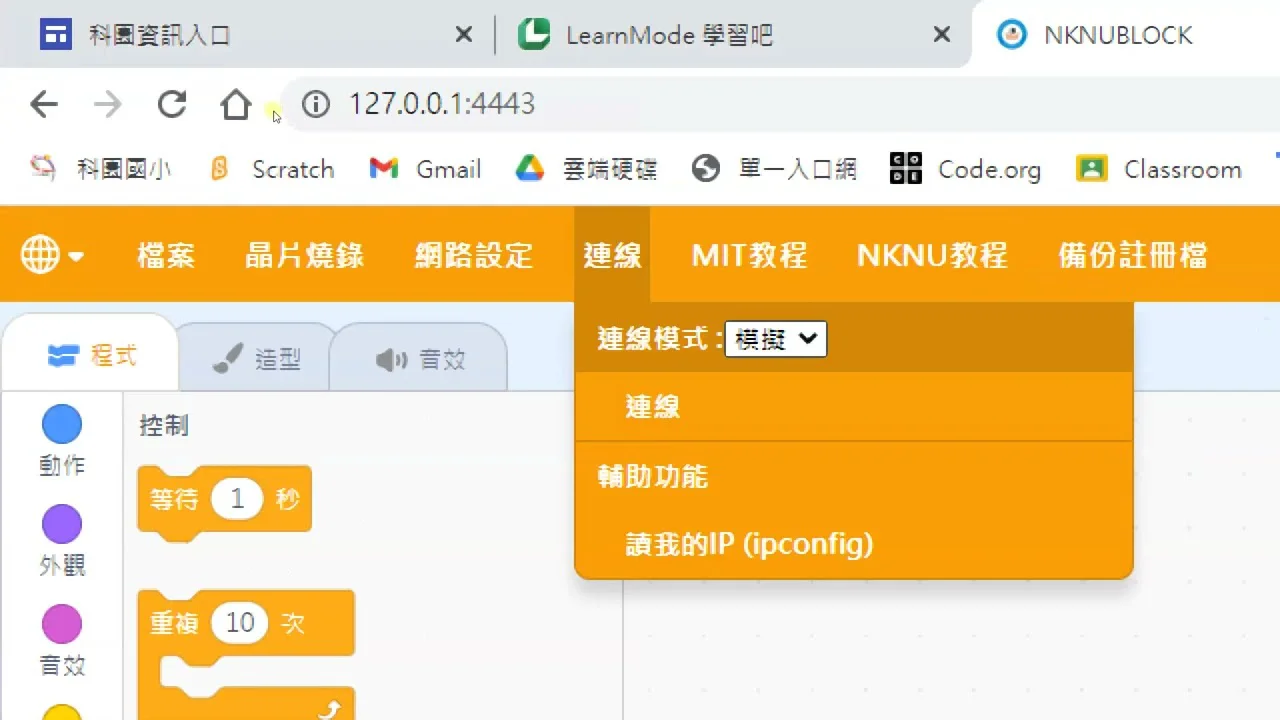Click the address bar URL 127.0.0.1:4443
This screenshot has width=1280, height=720.
pyautogui.click(x=442, y=104)
